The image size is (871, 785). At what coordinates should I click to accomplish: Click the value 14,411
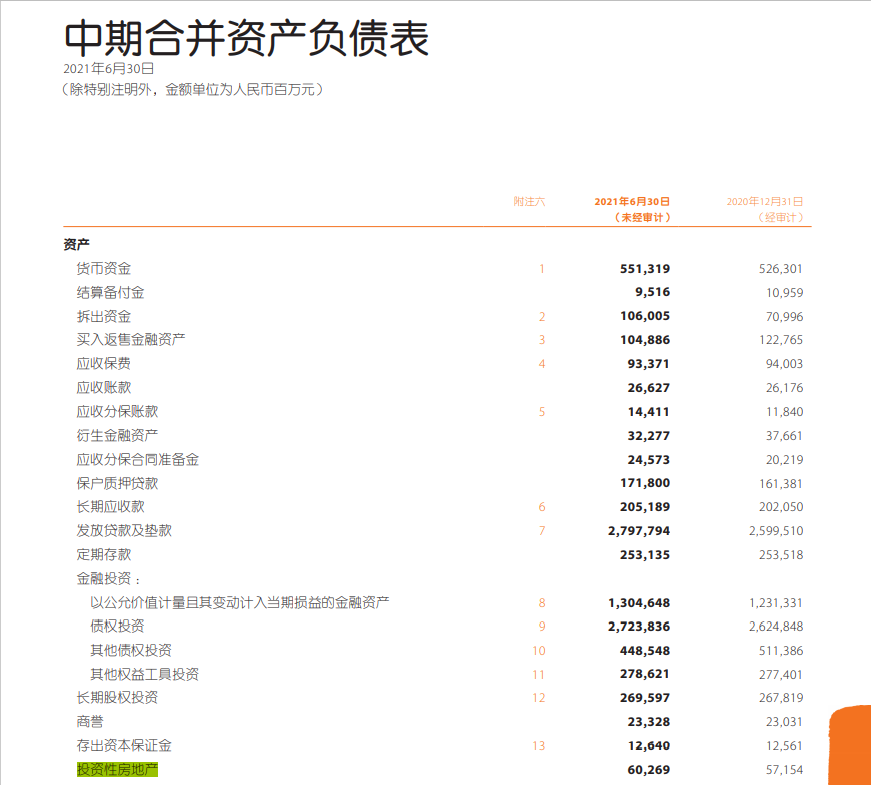coord(649,412)
